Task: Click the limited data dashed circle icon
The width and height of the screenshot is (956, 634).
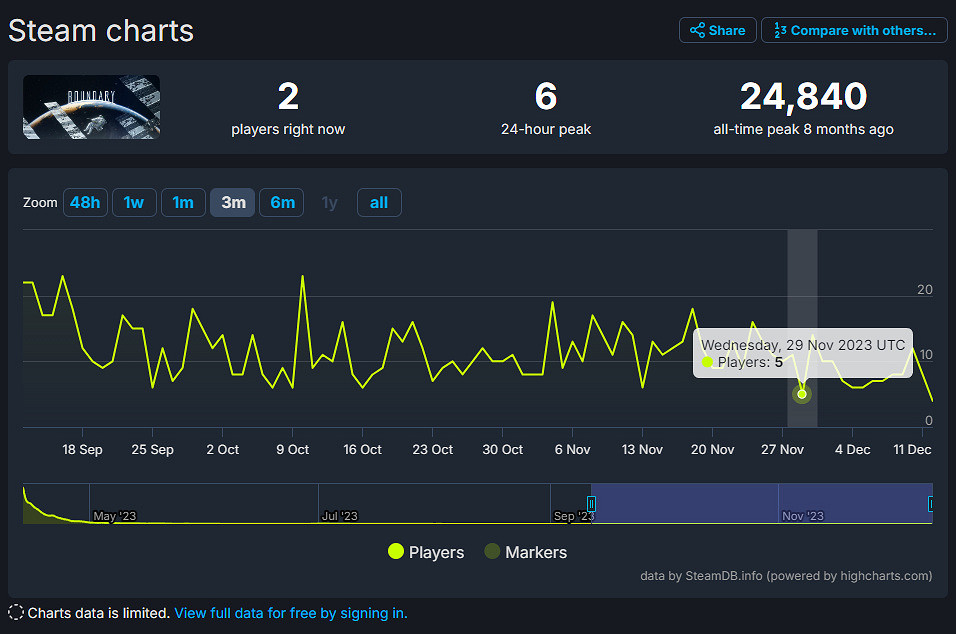Action: (16, 613)
